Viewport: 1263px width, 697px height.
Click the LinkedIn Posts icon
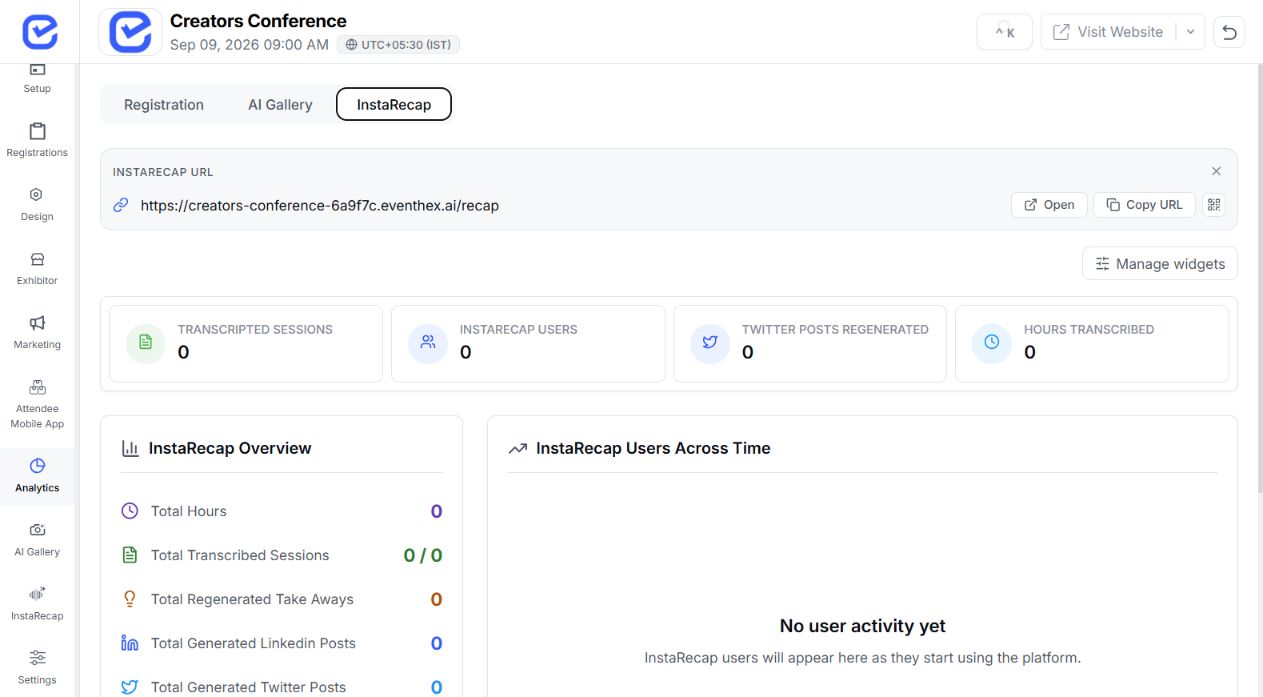[129, 643]
